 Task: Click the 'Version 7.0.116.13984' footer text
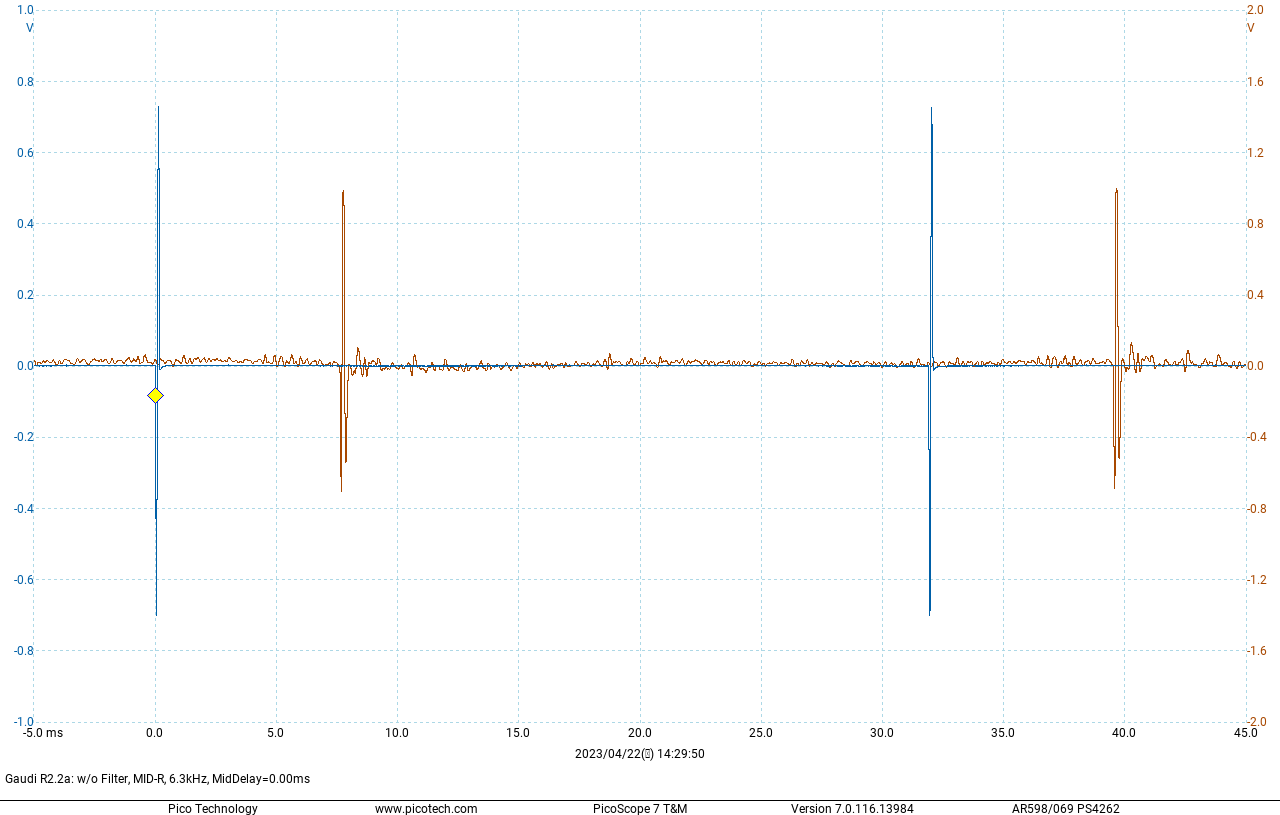point(852,809)
